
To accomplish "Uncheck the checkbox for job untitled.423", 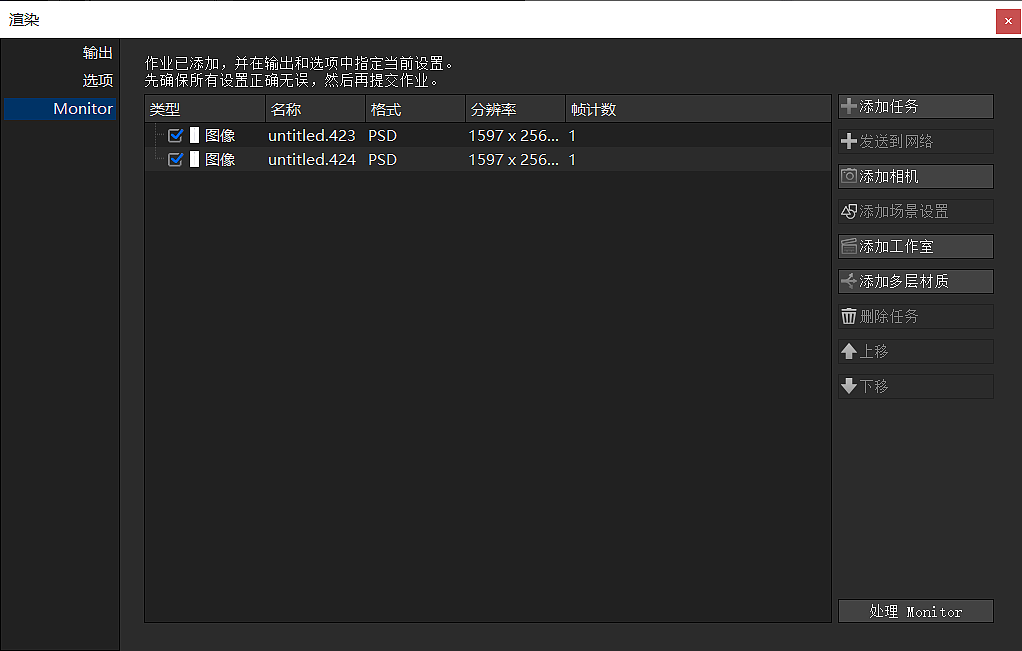I will click(175, 135).
